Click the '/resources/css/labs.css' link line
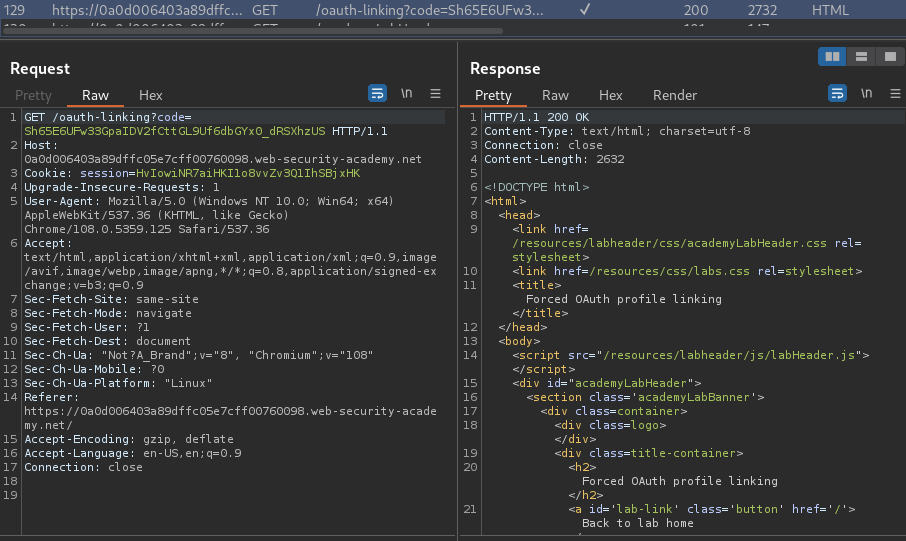 point(687,271)
